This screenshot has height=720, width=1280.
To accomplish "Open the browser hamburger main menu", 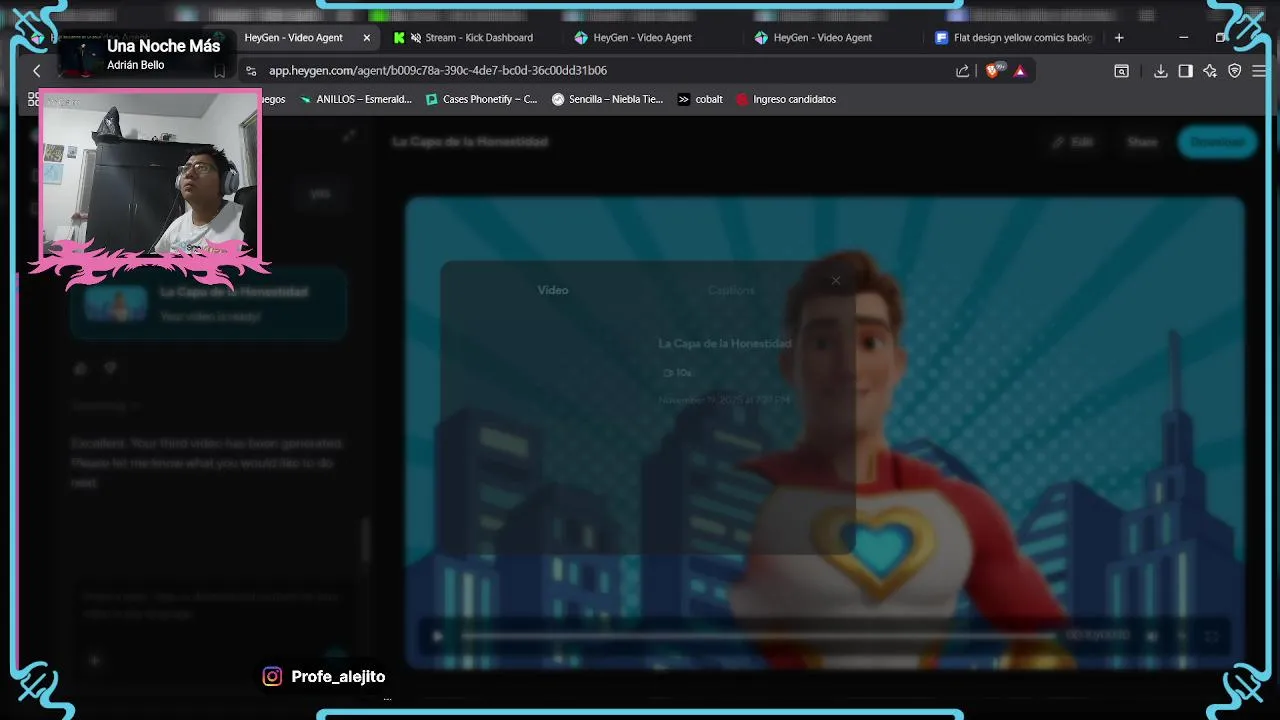I will coord(1258,71).
